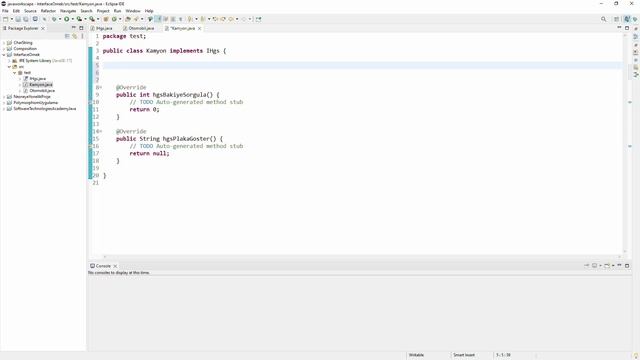The image size is (640, 360).
Task: Expand the PolymorphismUygulama project
Action: click(4, 102)
